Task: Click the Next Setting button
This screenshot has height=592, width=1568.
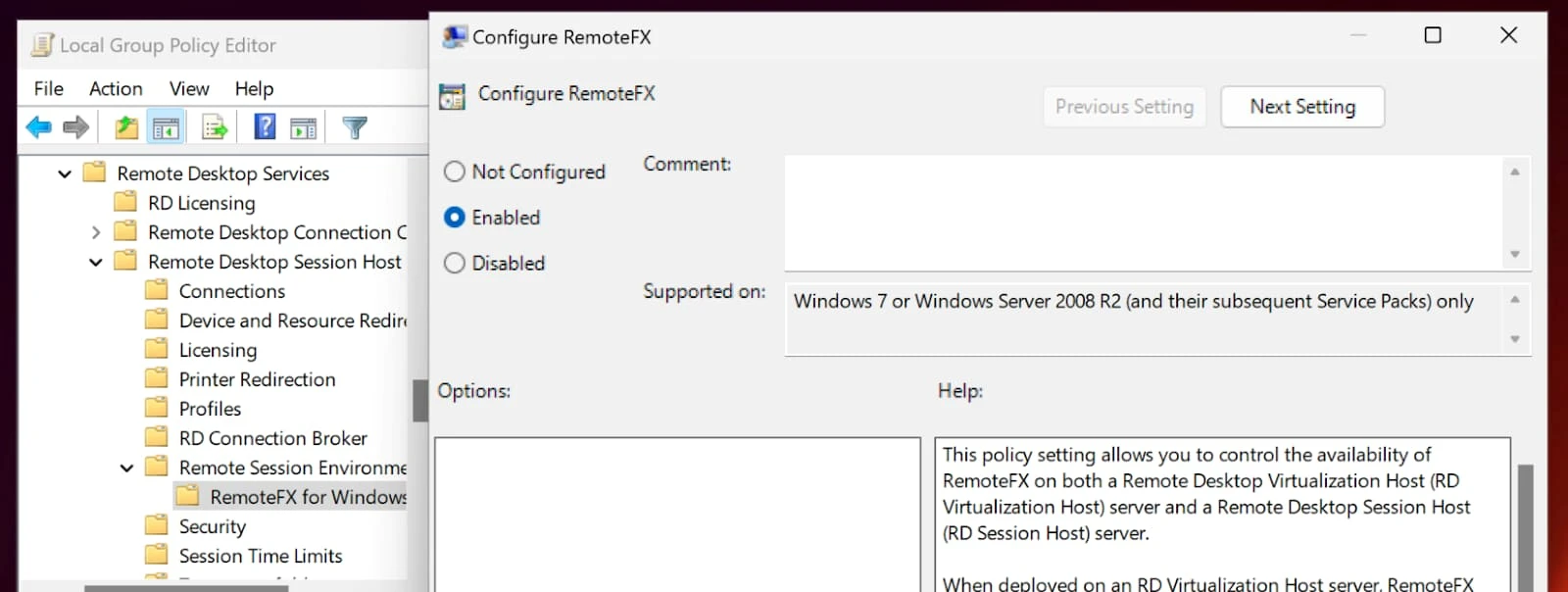Action: click(x=1302, y=107)
